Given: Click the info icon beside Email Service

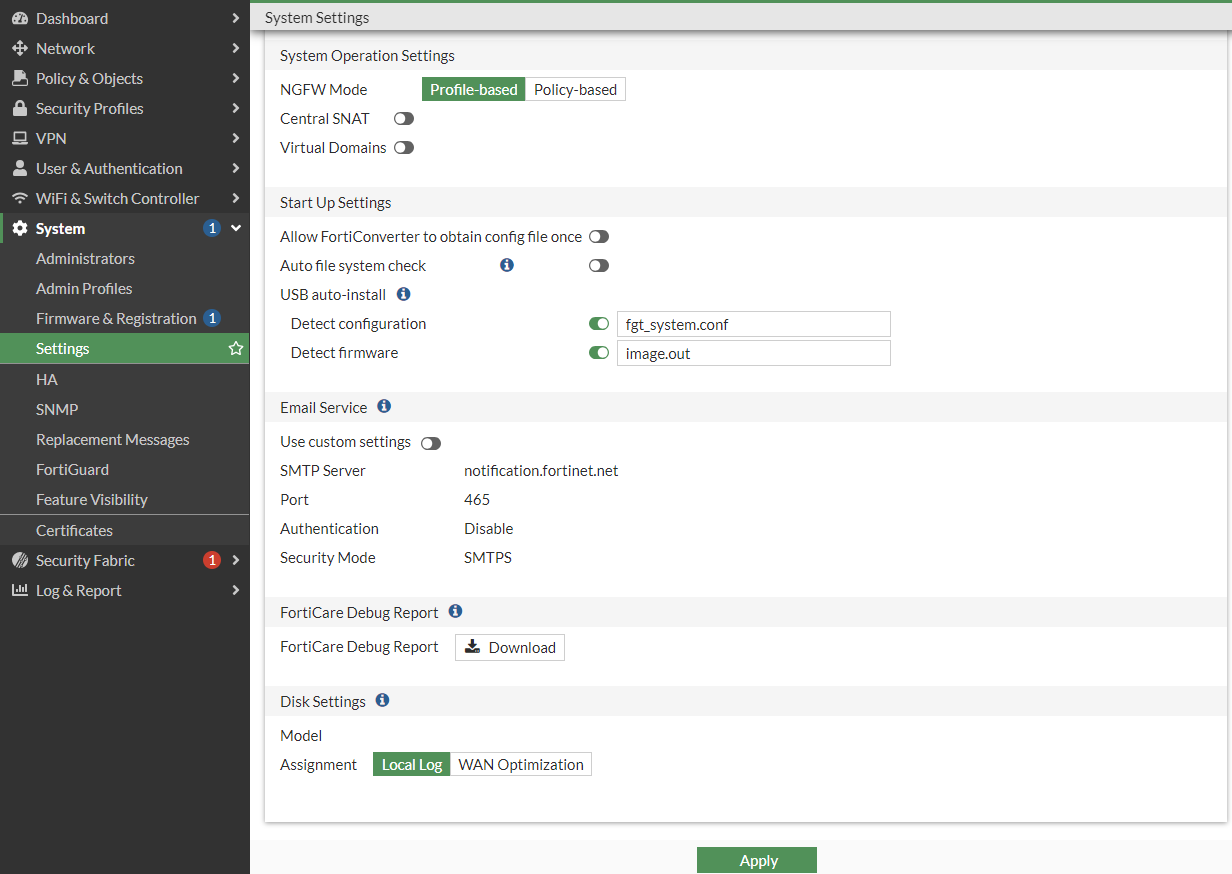Looking at the screenshot, I should 384,407.
